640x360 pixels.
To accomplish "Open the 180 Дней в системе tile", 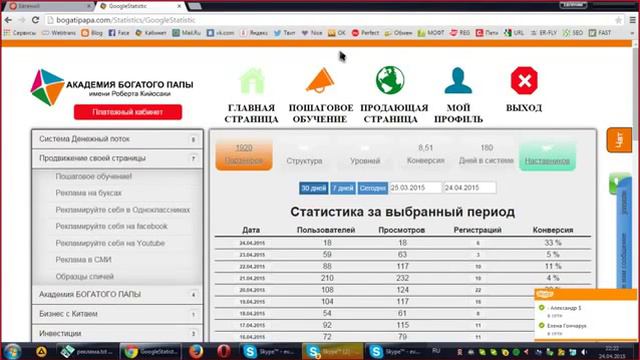I will (486, 154).
